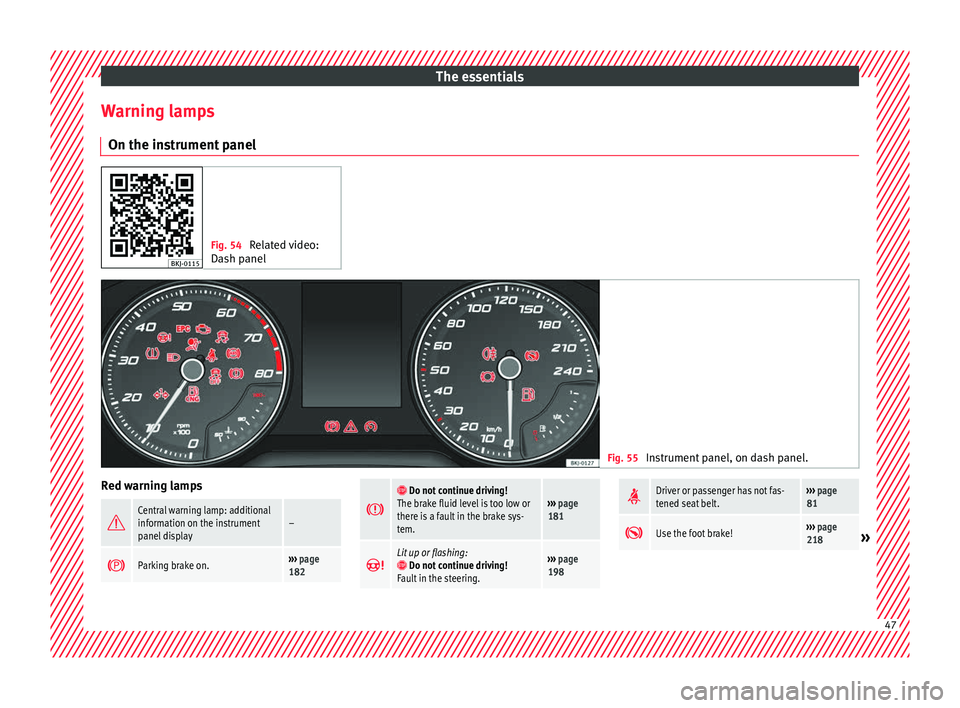Click the steering fault icon in table
Screen dimensions: 960x708
coord(375,565)
